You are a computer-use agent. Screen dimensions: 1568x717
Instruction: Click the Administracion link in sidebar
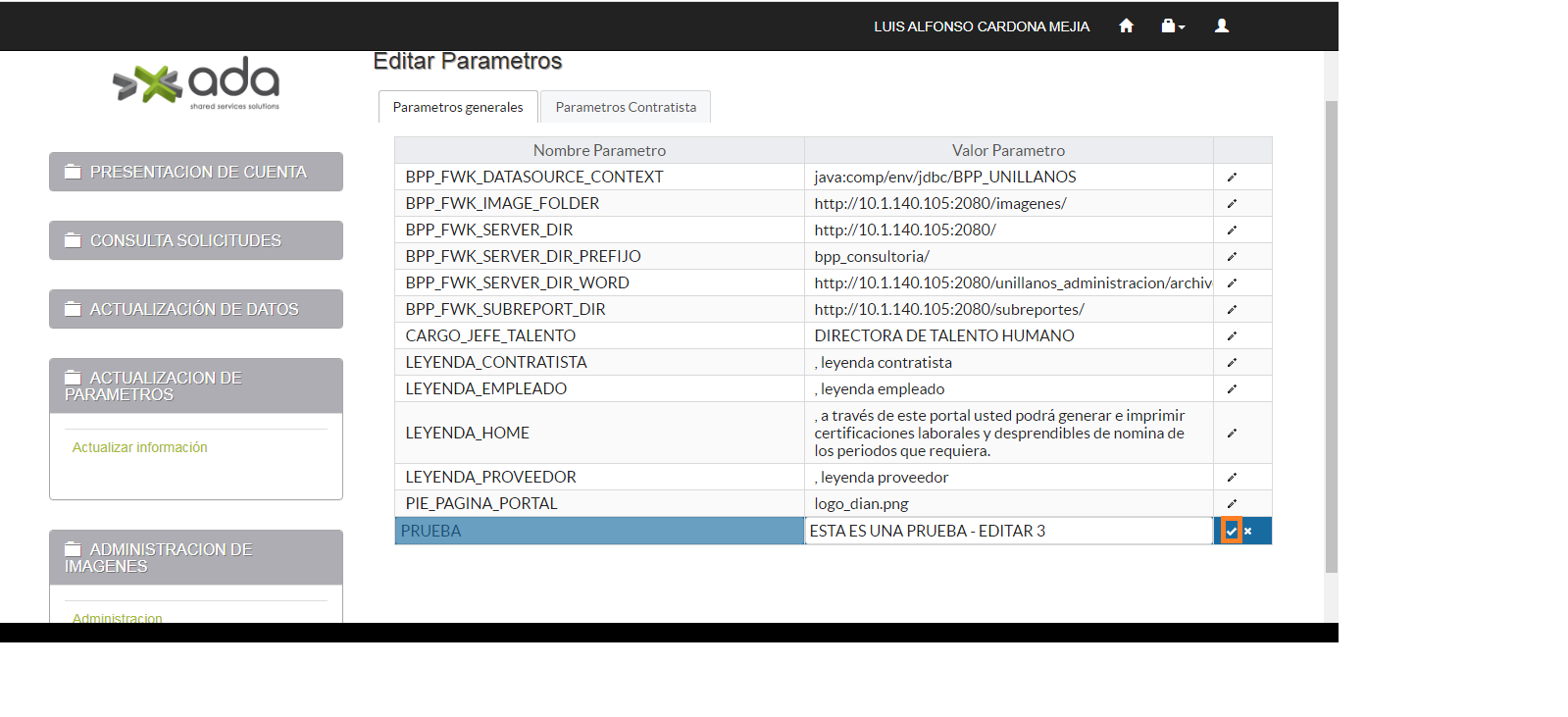[x=118, y=618]
